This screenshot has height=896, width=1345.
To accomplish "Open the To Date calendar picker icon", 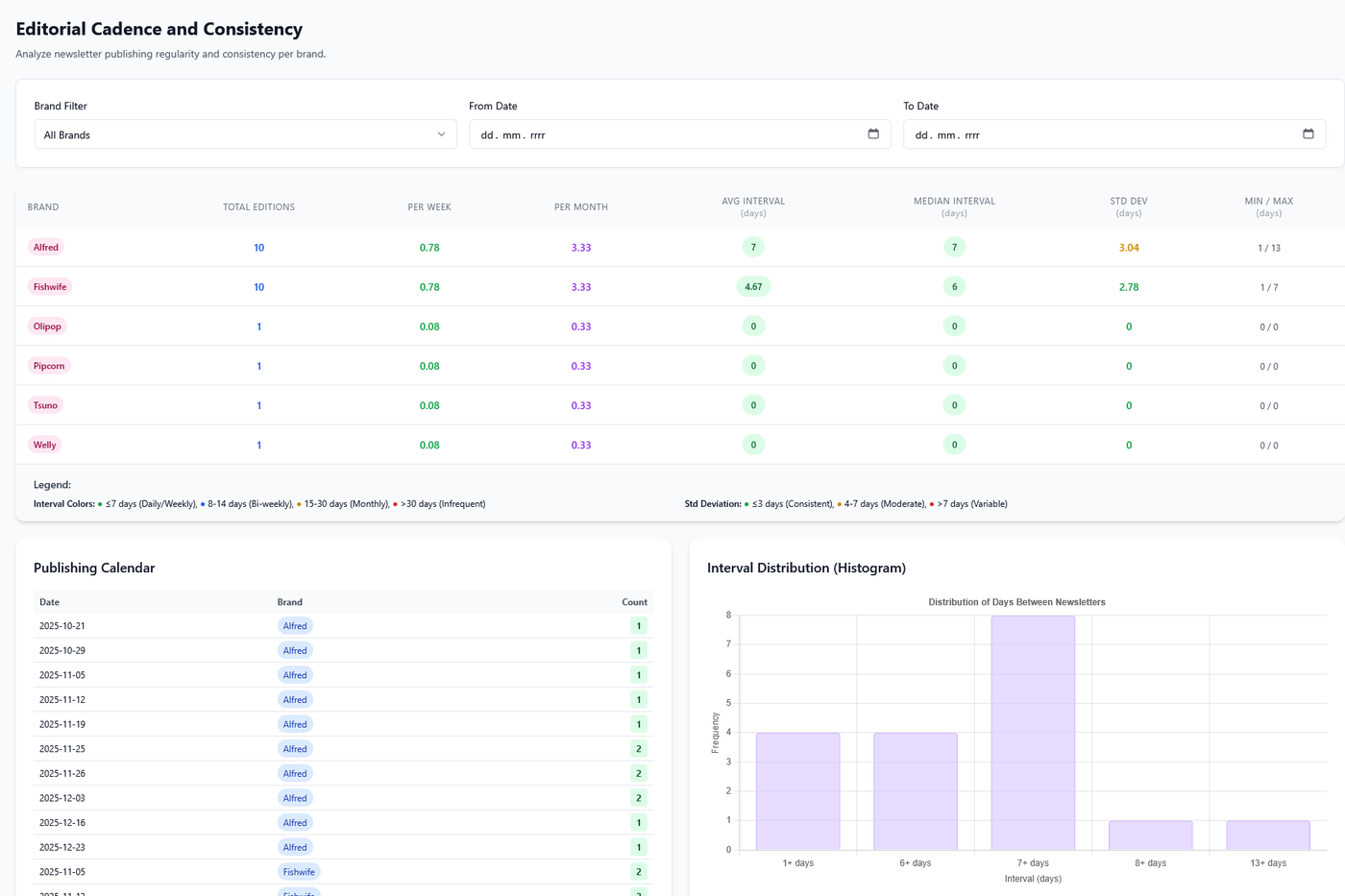I will click(x=1308, y=134).
